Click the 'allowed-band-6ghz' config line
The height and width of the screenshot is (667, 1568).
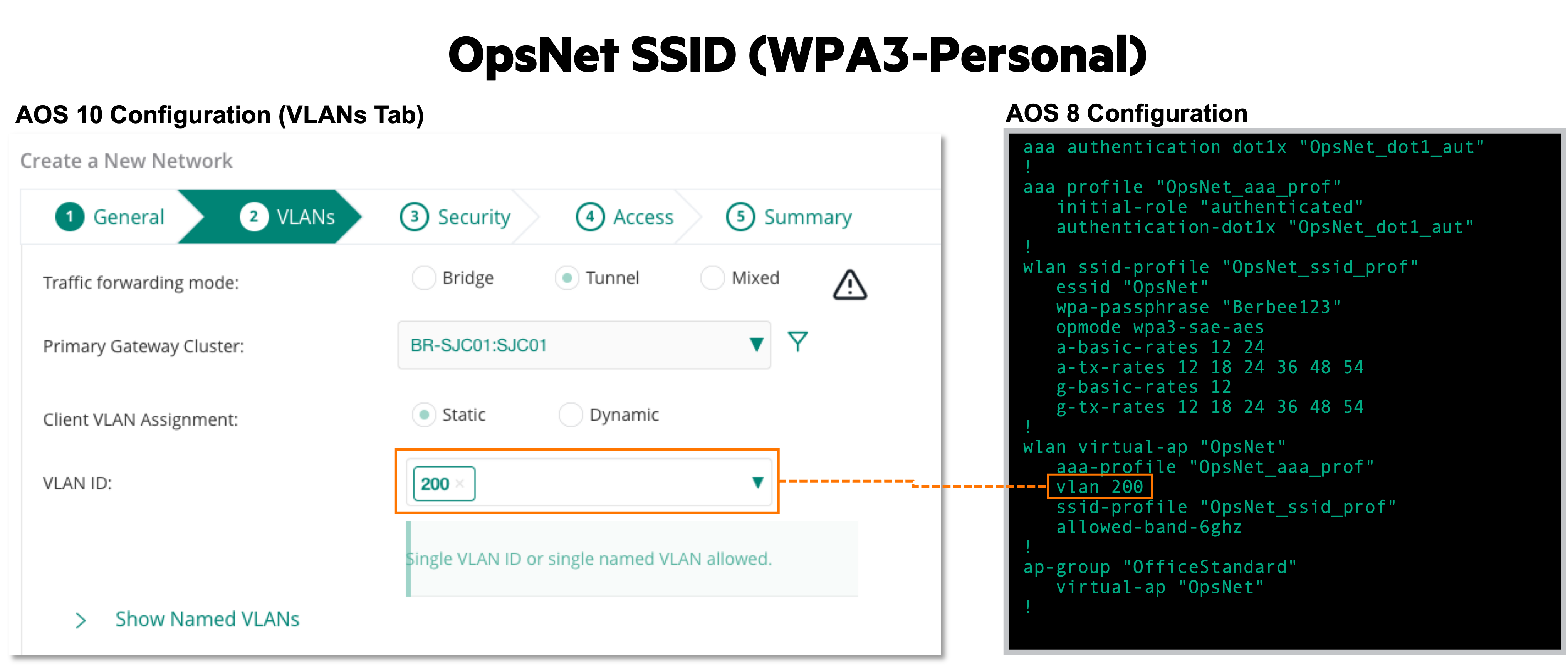click(1148, 527)
